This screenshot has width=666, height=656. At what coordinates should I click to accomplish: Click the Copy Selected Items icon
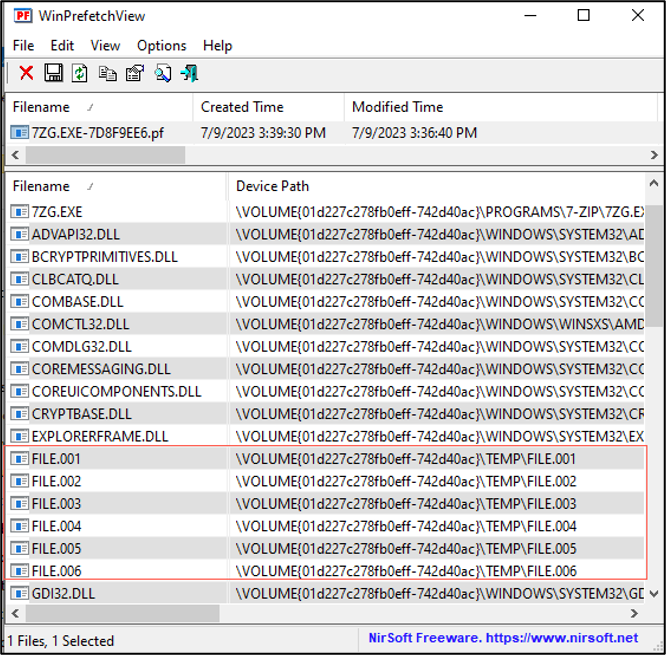(x=107, y=73)
